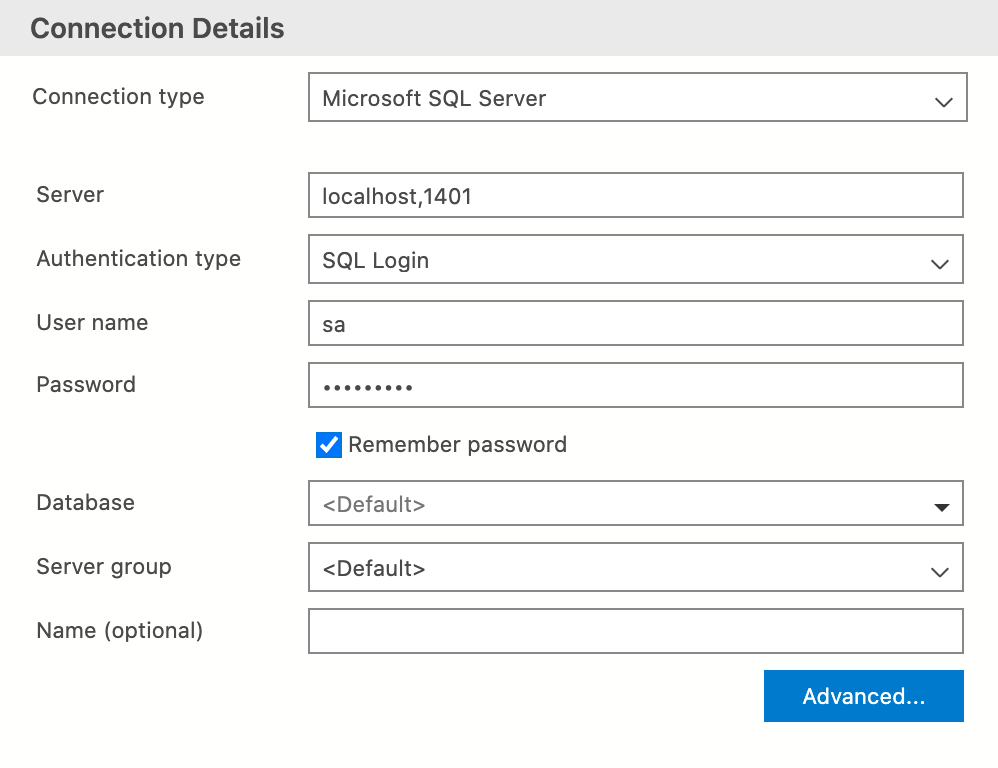This screenshot has height=768, width=998.
Task: Select the User name field containing sa
Action: click(x=636, y=323)
